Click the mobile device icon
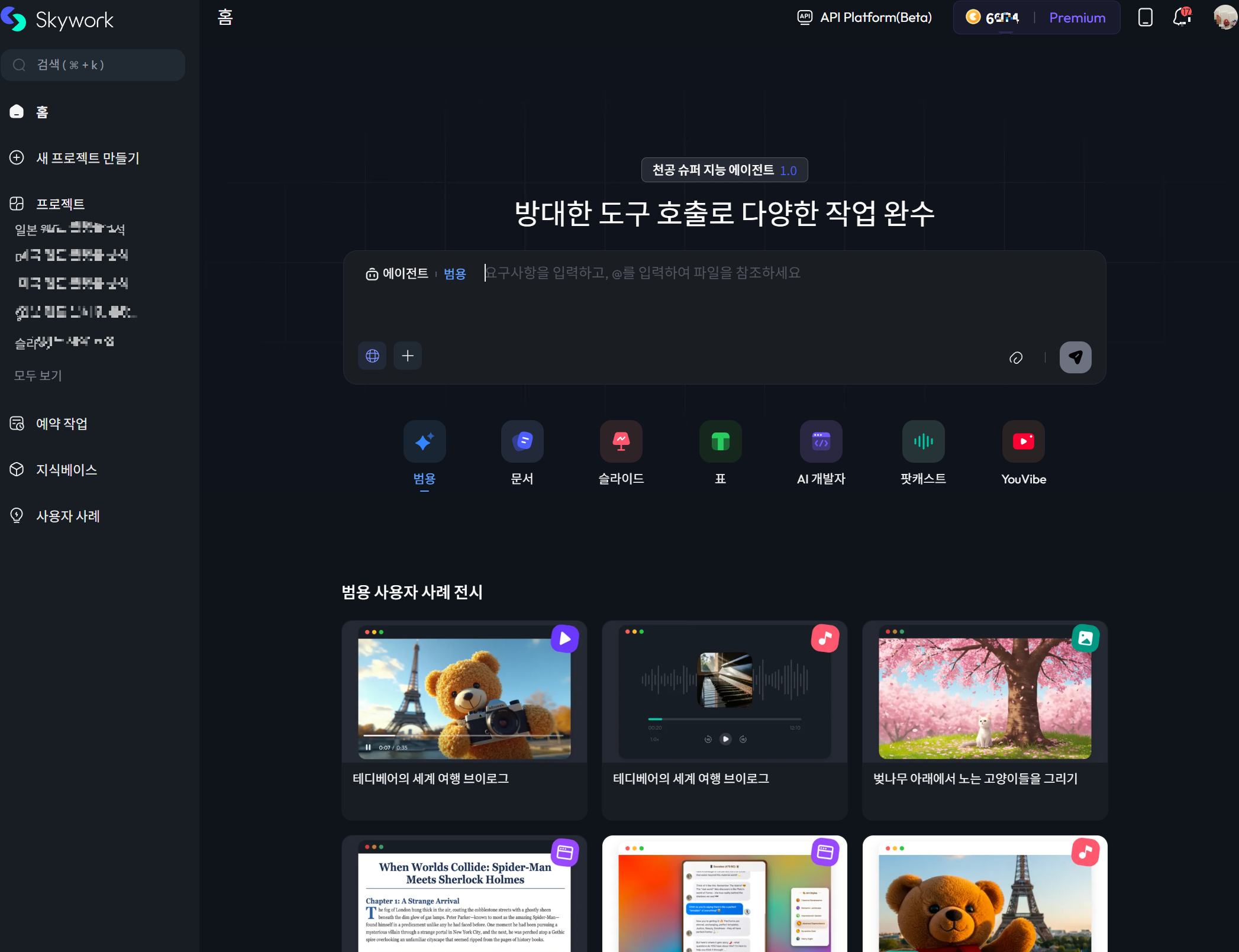 pyautogui.click(x=1145, y=17)
